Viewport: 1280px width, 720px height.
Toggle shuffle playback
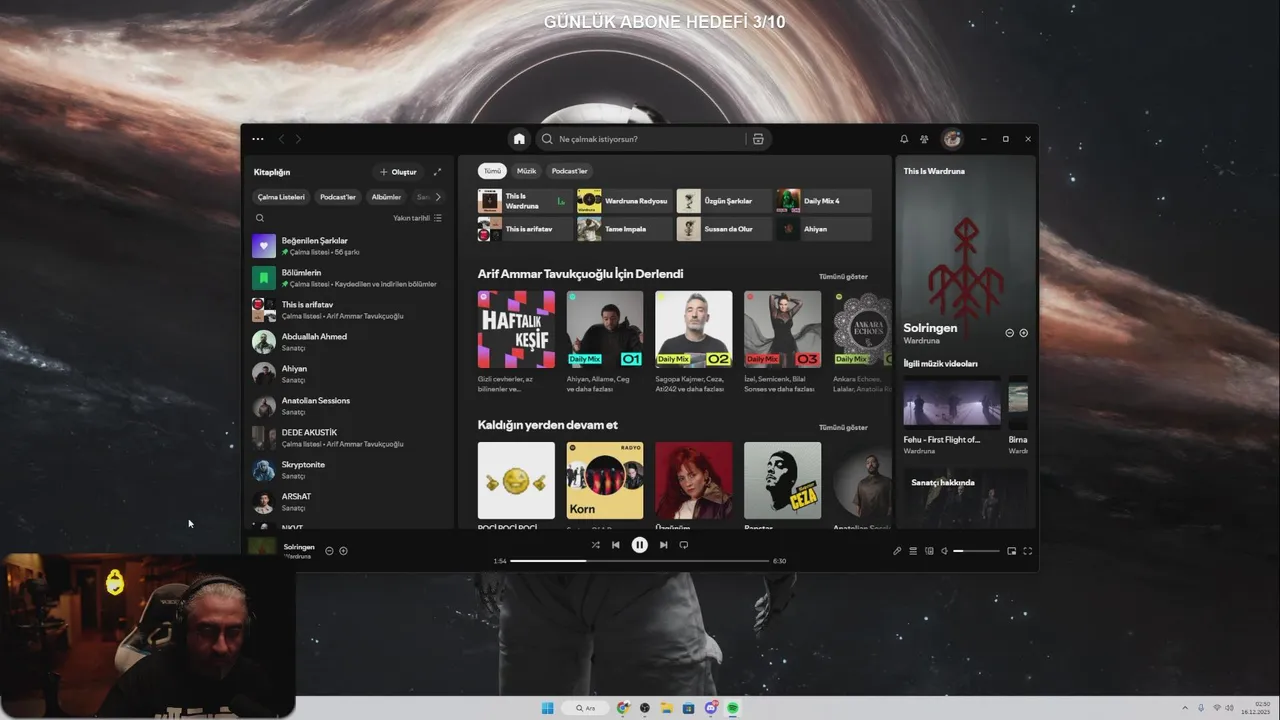pyautogui.click(x=595, y=545)
